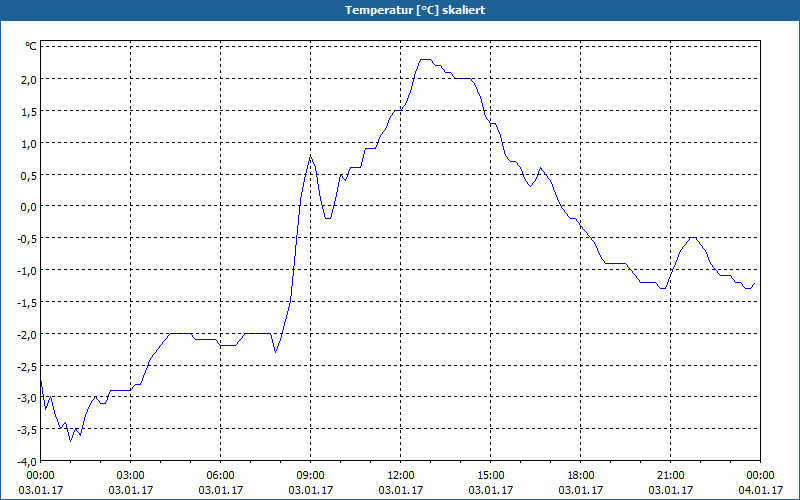Click the 03.01.17 date under 21:00

(x=670, y=490)
